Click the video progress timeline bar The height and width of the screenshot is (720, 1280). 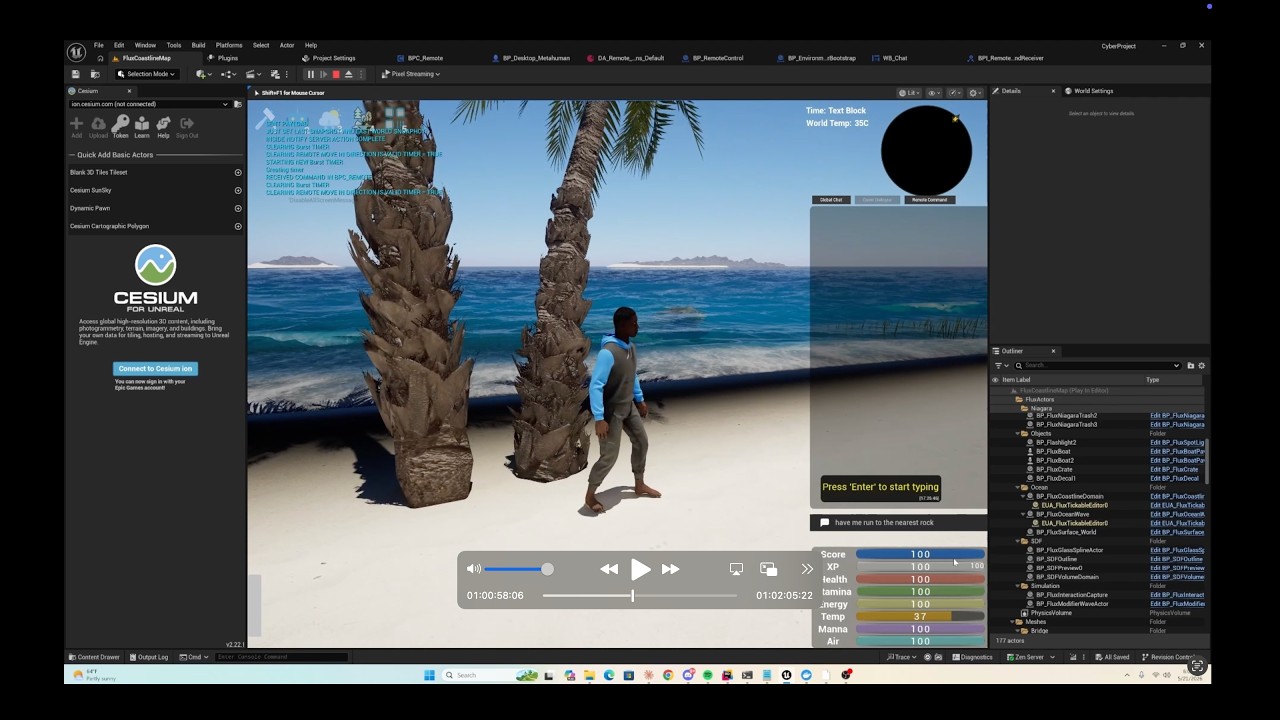click(640, 596)
